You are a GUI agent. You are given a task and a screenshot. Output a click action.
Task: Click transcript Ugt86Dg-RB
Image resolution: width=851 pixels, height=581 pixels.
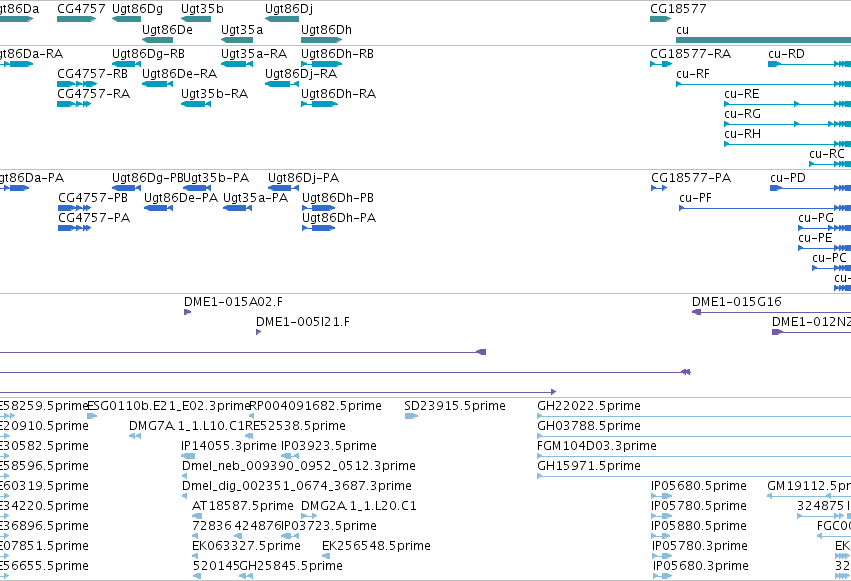point(126,64)
